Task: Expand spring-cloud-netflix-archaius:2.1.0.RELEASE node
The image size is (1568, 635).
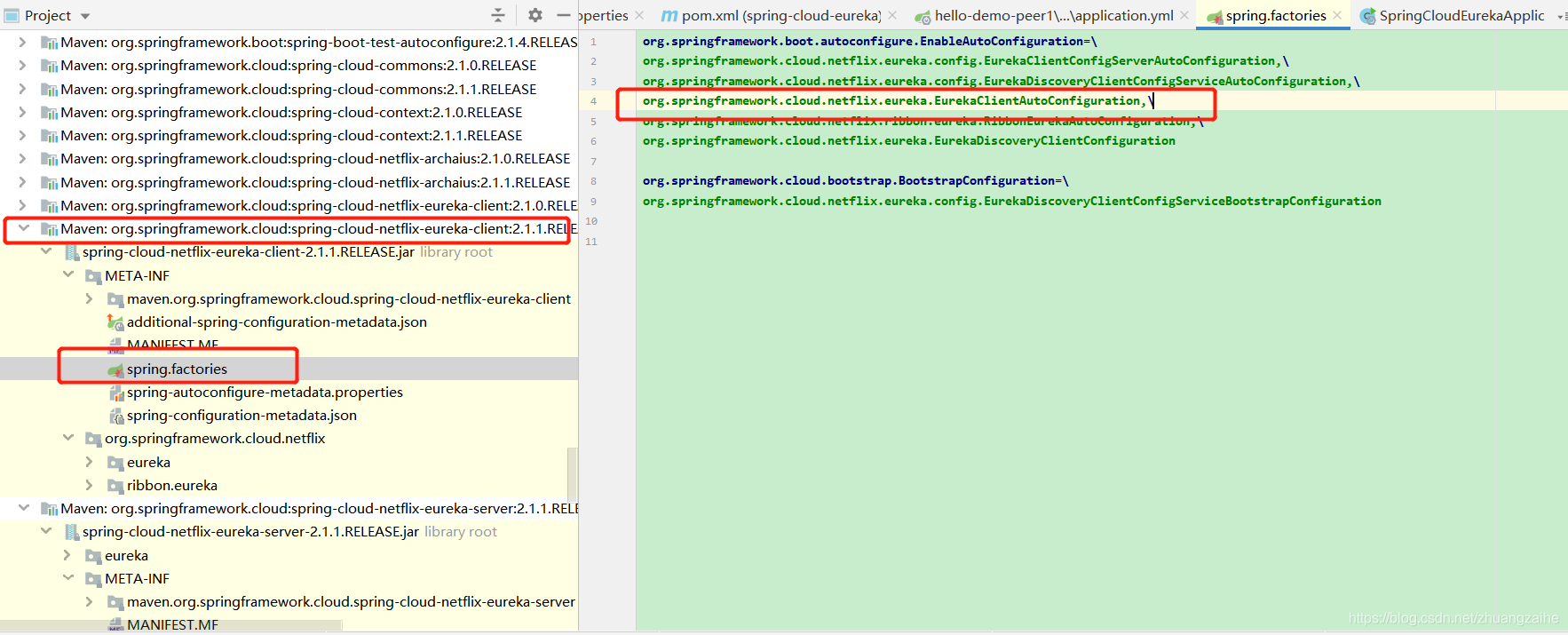Action: coord(23,158)
